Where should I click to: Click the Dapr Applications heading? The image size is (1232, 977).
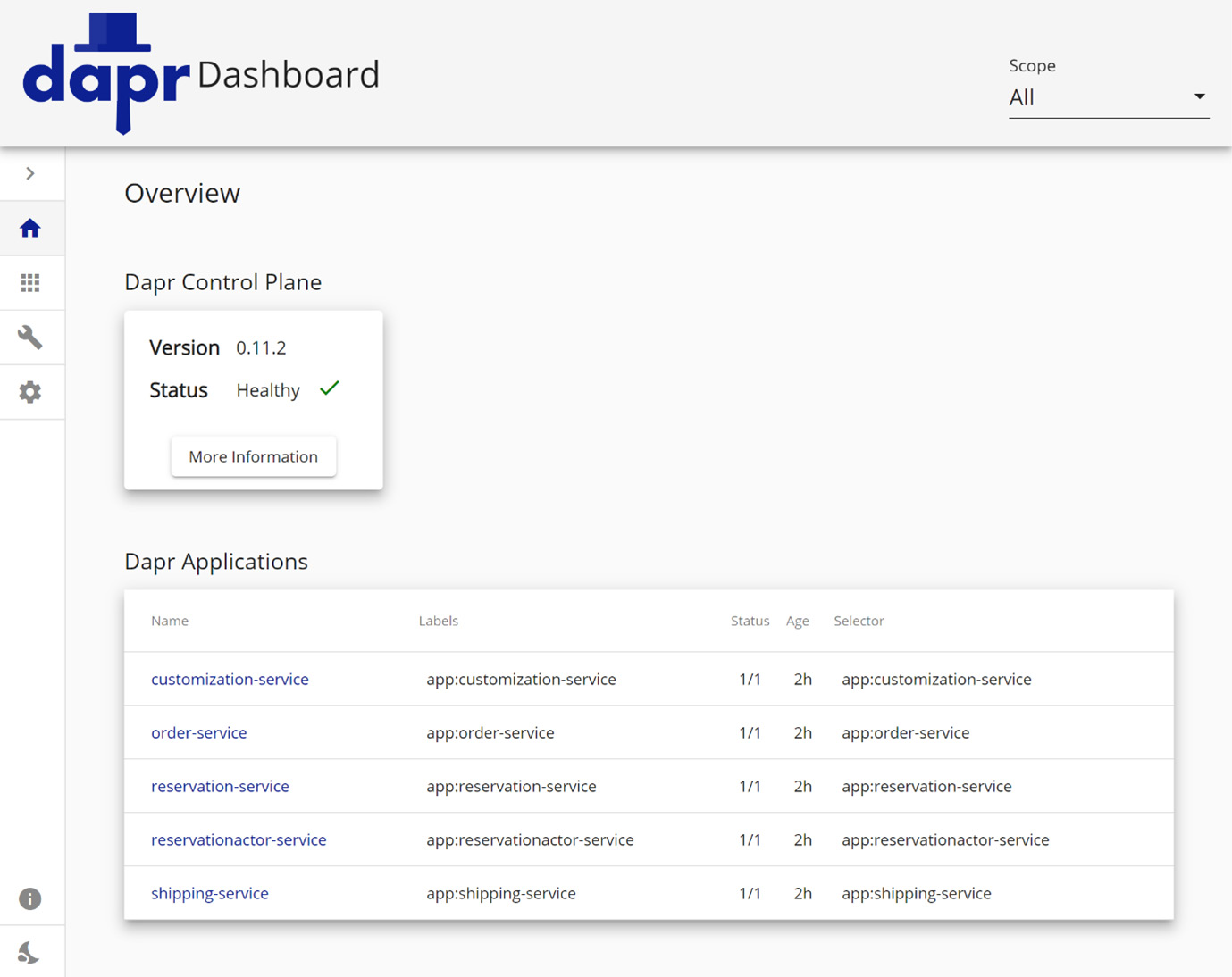pyautogui.click(x=216, y=562)
